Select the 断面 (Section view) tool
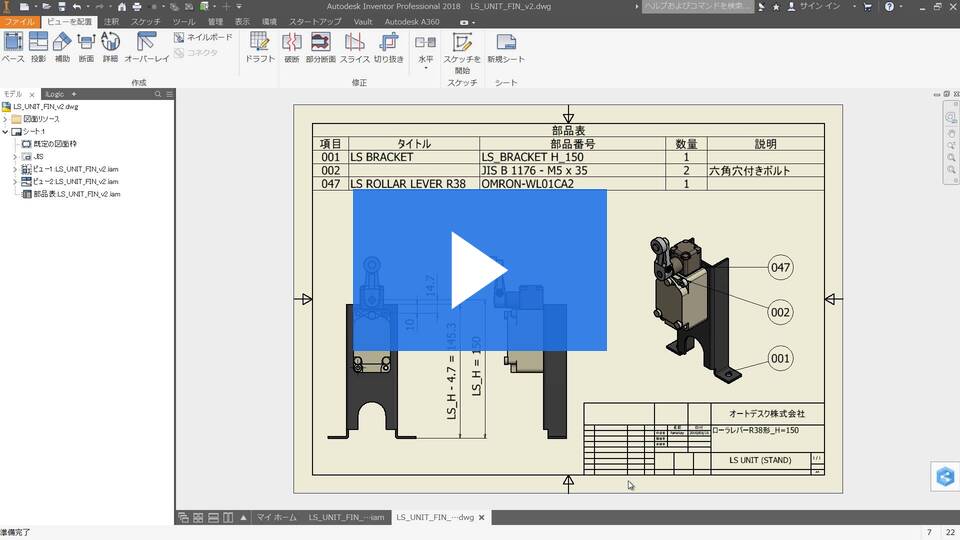Screen dimensions: 960x540 pos(86,48)
